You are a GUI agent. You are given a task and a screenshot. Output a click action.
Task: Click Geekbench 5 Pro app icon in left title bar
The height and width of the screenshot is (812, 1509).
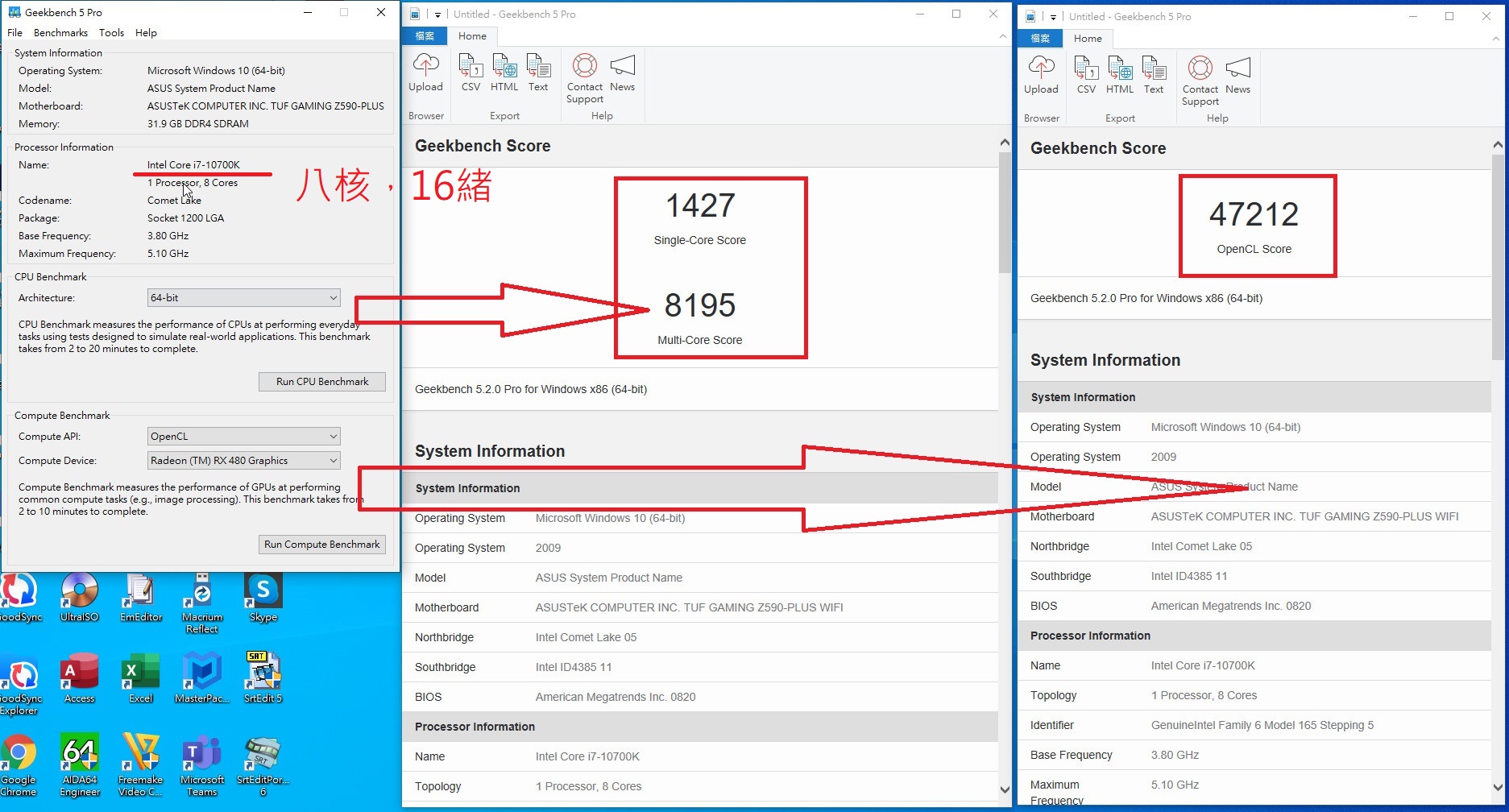tap(15, 12)
